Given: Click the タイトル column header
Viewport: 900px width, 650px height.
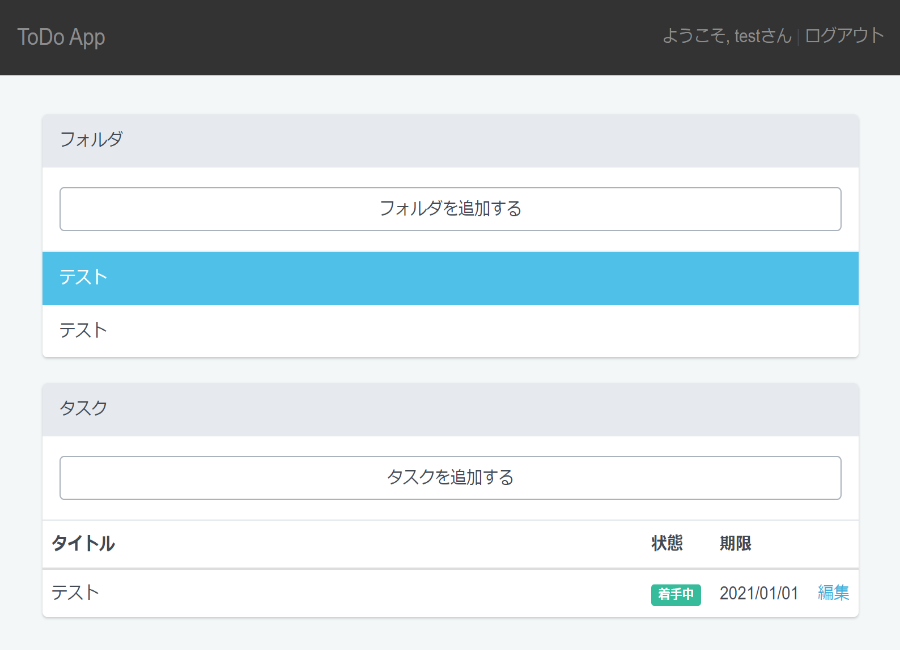Looking at the screenshot, I should click(x=83, y=544).
